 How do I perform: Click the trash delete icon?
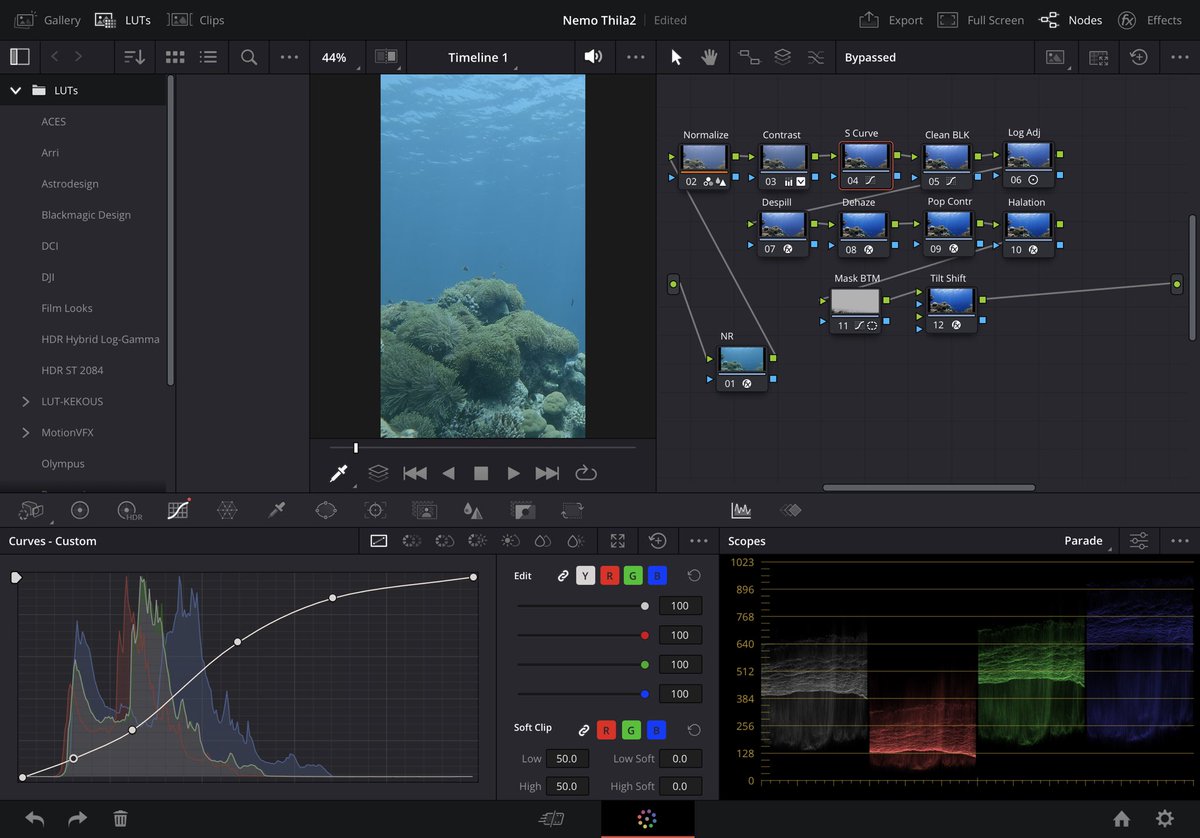(120, 819)
